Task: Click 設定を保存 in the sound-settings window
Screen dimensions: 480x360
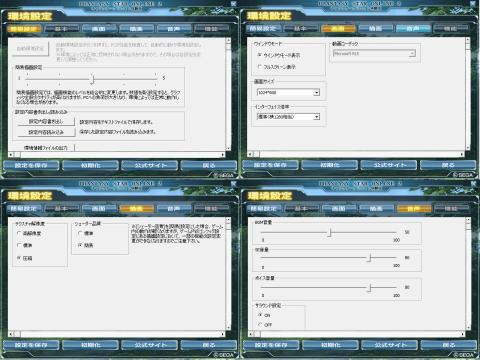Action: point(271,345)
